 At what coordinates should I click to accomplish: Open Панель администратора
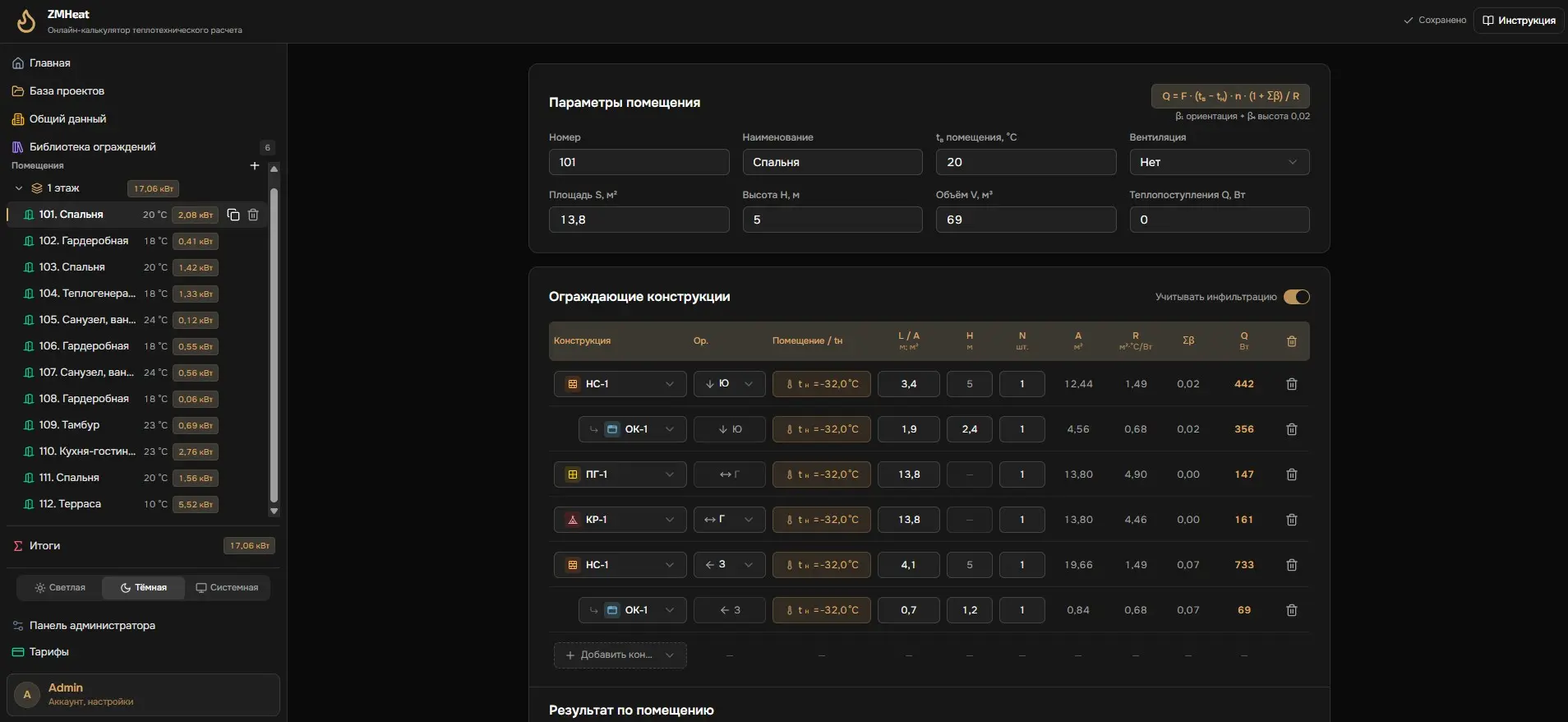point(143,626)
